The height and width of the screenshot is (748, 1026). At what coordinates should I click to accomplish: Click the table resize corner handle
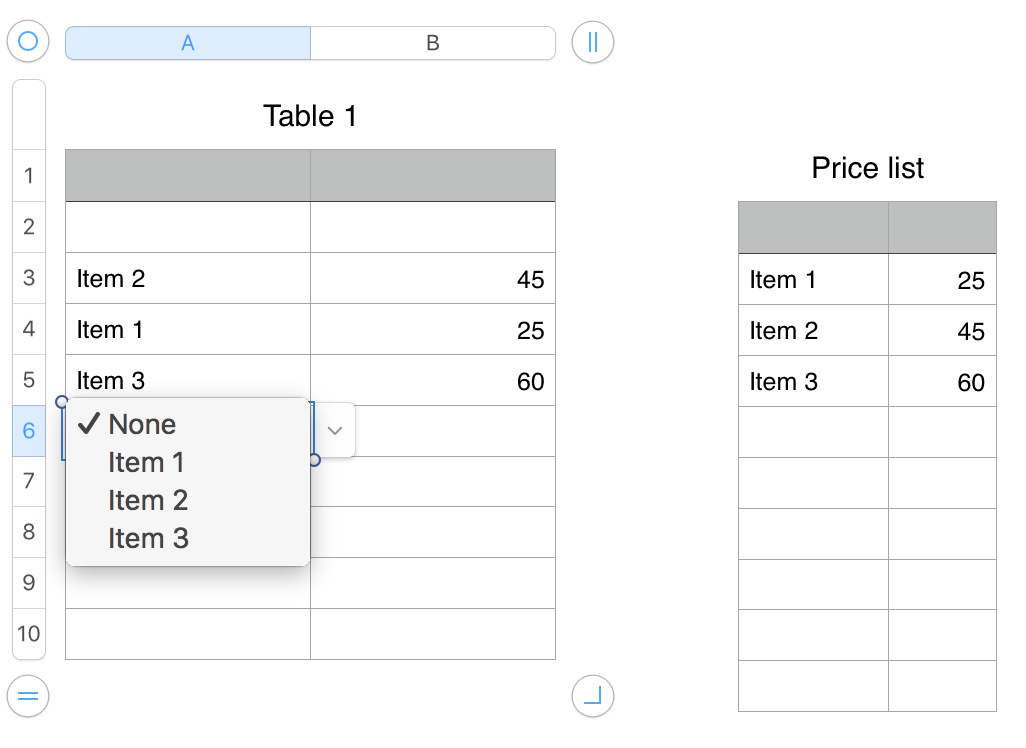coord(593,696)
